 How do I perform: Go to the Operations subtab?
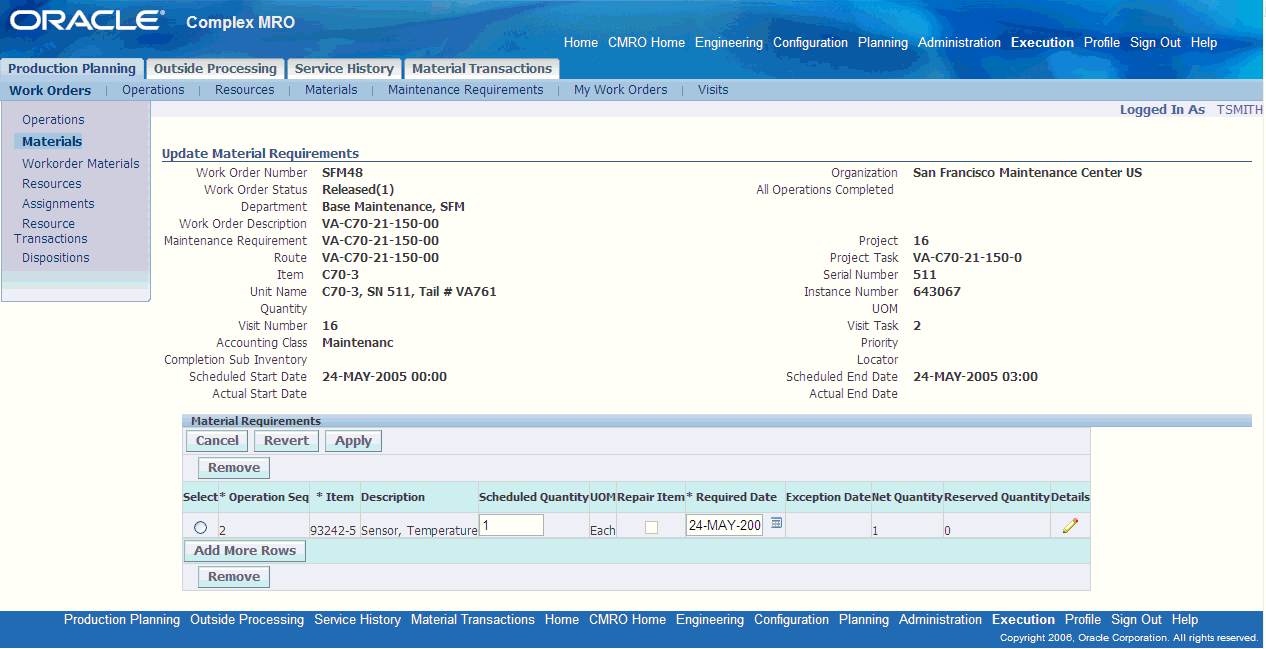153,90
